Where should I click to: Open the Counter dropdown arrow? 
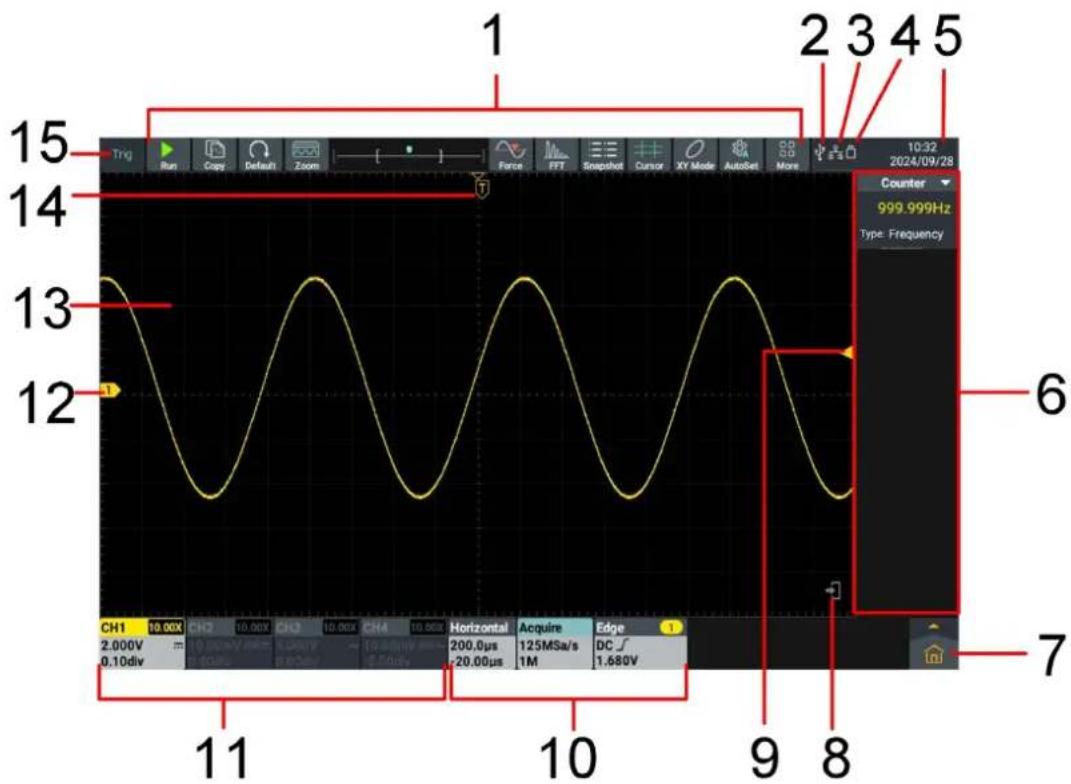click(x=945, y=183)
